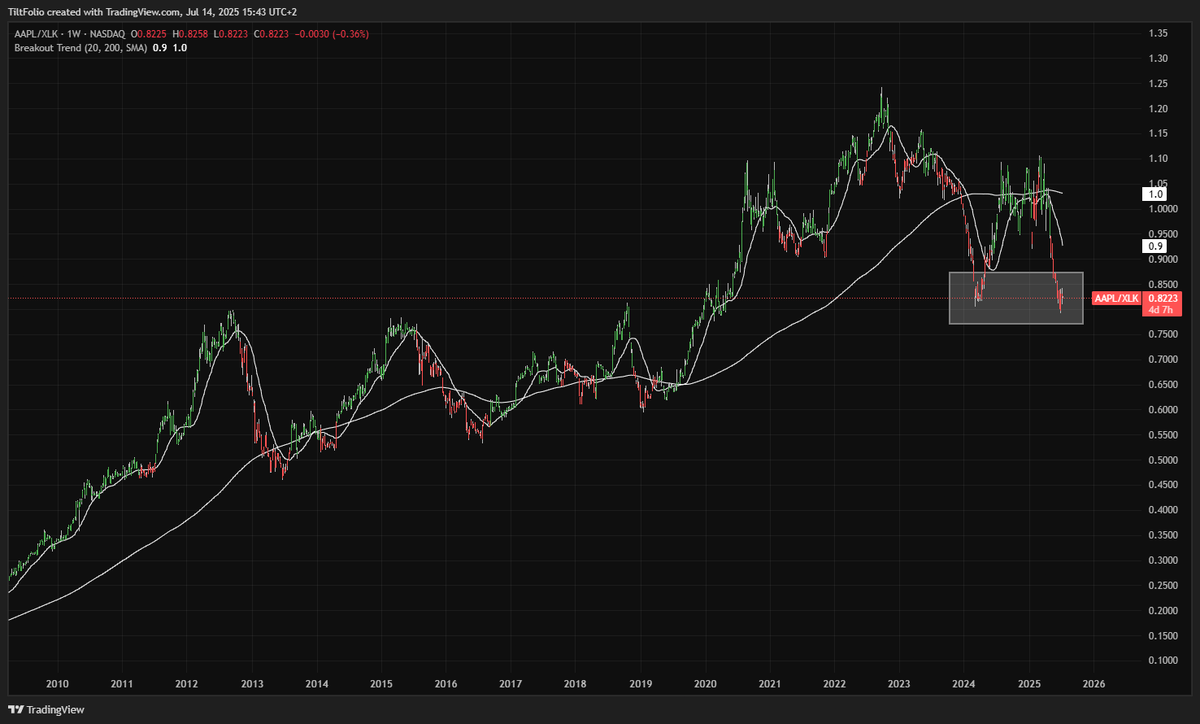Image resolution: width=1200 pixels, height=724 pixels.
Task: Click the 1.0000 price axis label
Action: pyautogui.click(x=1163, y=209)
